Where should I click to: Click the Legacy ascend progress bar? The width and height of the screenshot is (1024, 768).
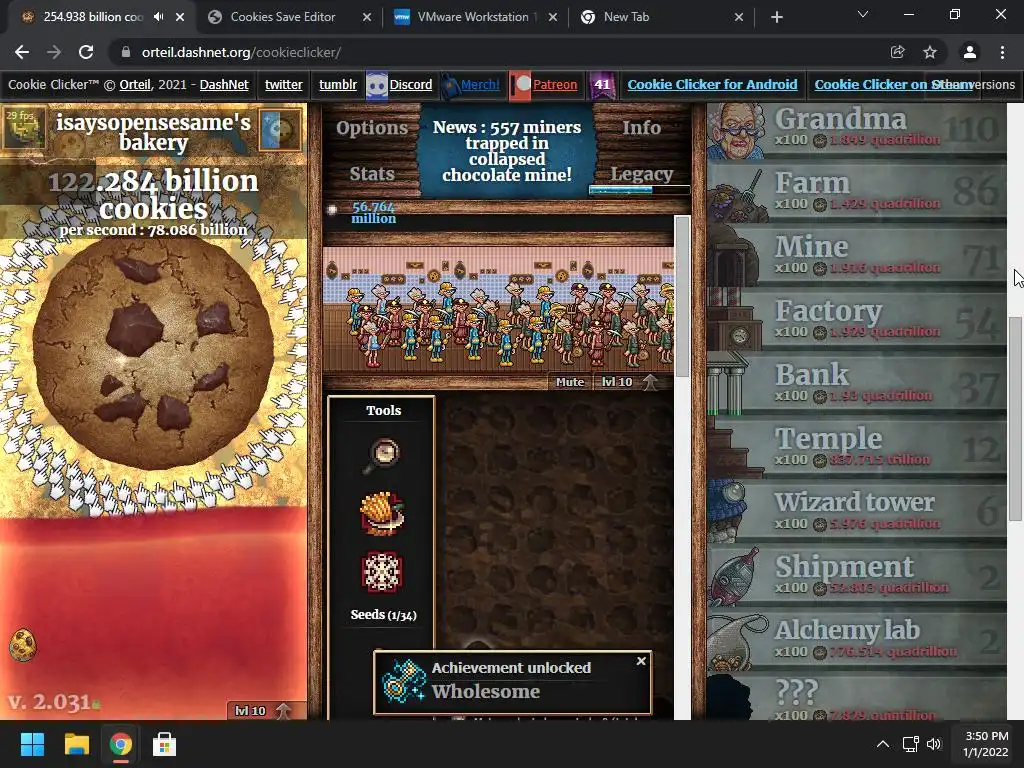pos(639,190)
